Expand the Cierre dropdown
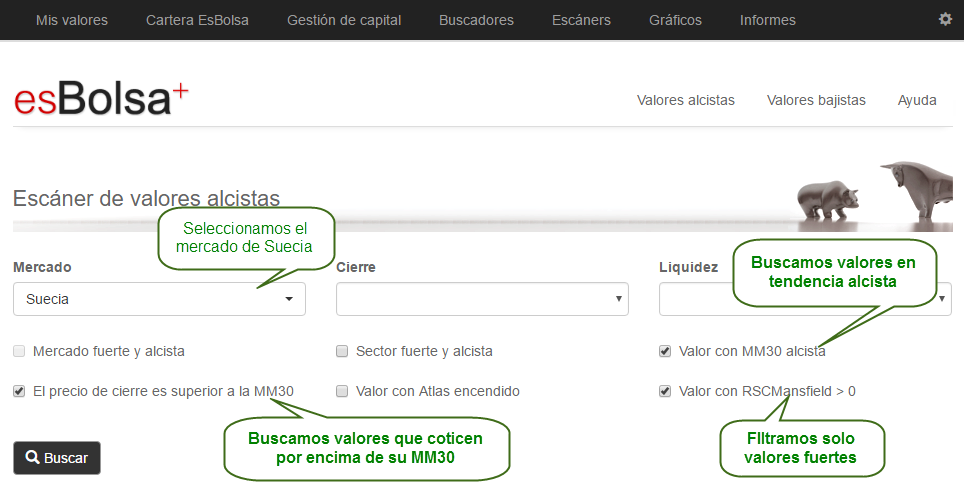The image size is (964, 489). point(482,299)
